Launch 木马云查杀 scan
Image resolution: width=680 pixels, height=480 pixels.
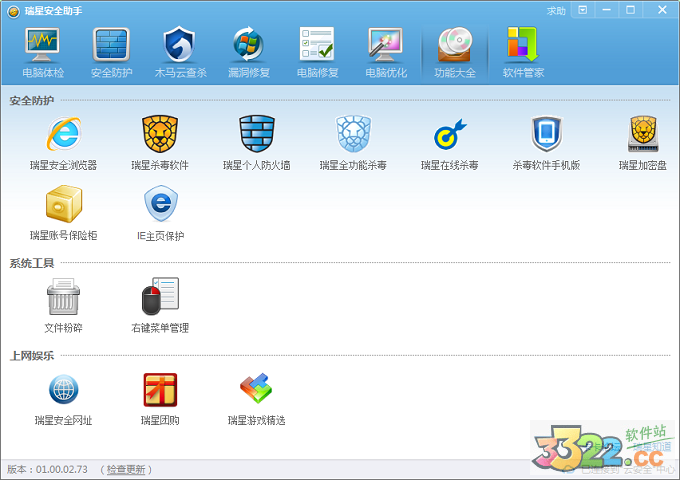click(x=180, y=52)
